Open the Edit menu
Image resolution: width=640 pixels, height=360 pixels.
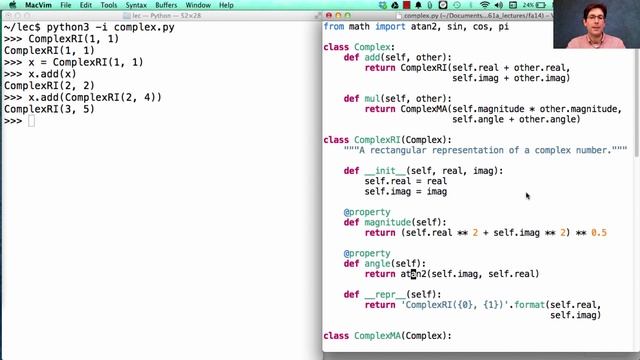(x=86, y=5)
